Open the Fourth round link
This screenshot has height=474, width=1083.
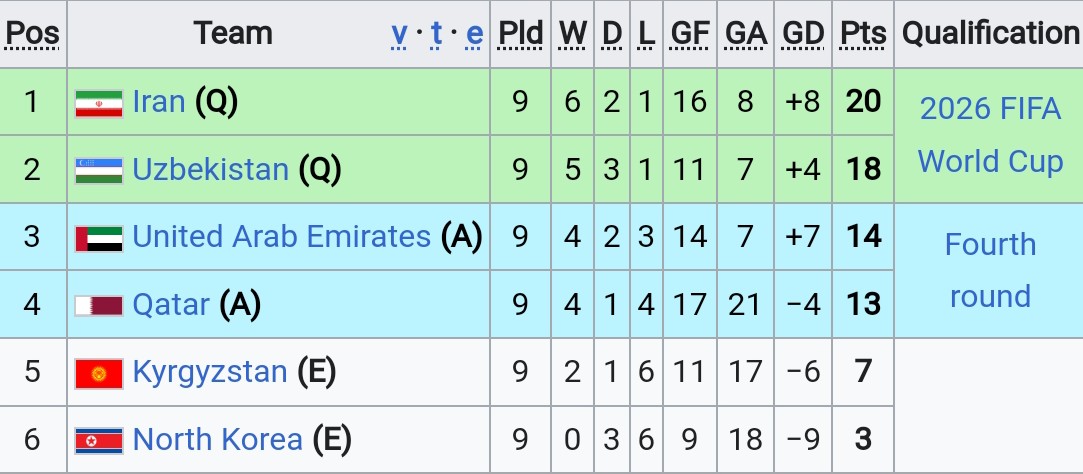coord(990,270)
